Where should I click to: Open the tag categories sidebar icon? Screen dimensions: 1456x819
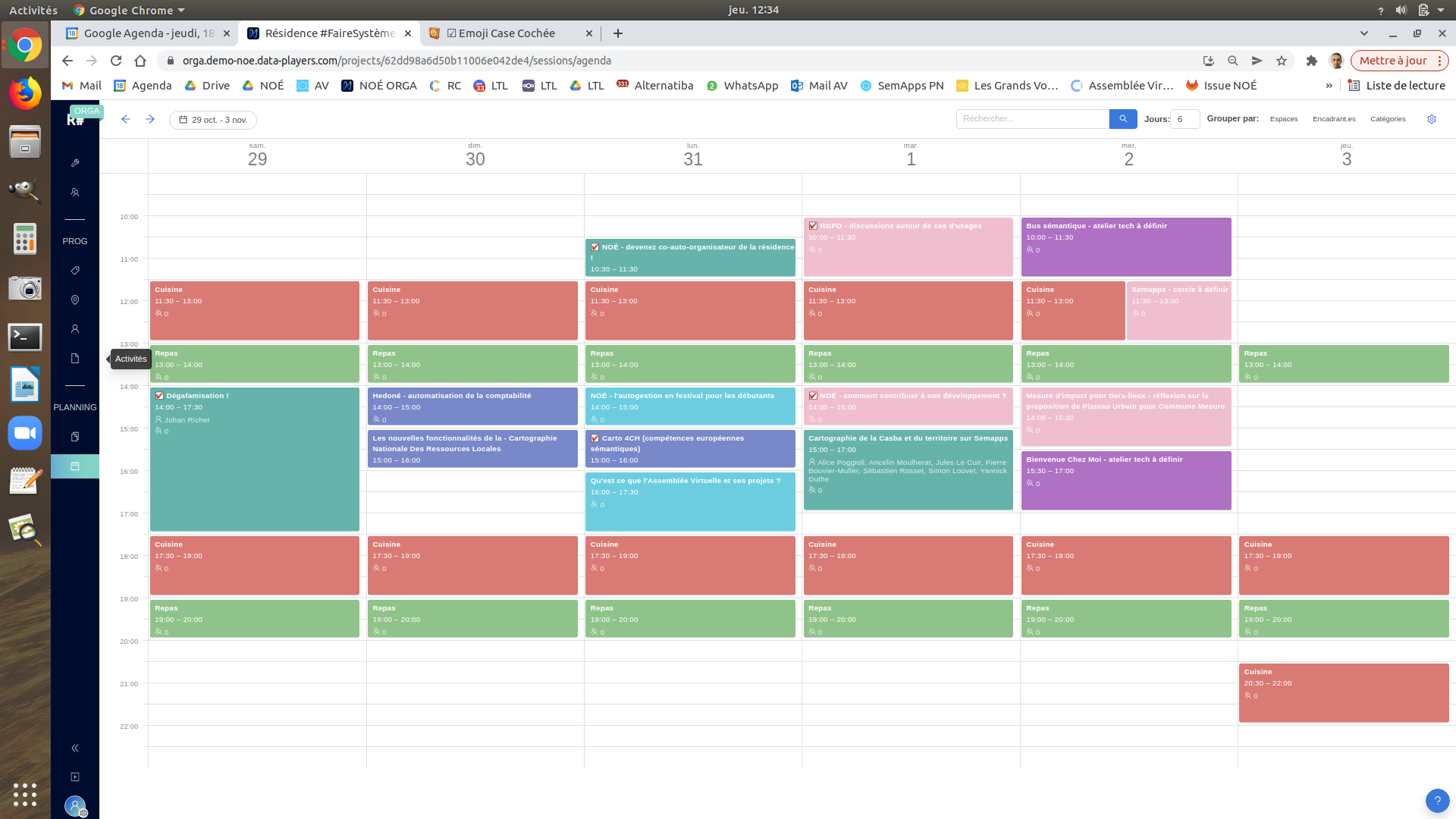click(x=75, y=271)
